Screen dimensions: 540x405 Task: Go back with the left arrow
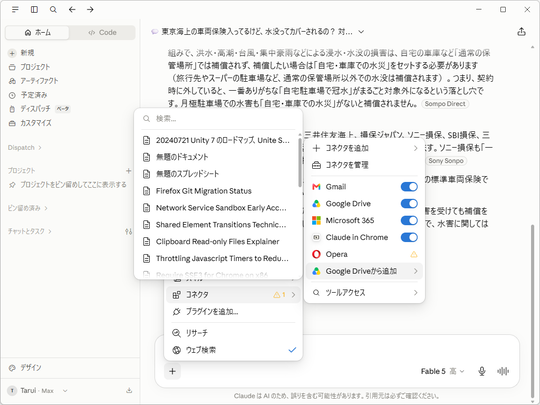pyautogui.click(x=72, y=10)
